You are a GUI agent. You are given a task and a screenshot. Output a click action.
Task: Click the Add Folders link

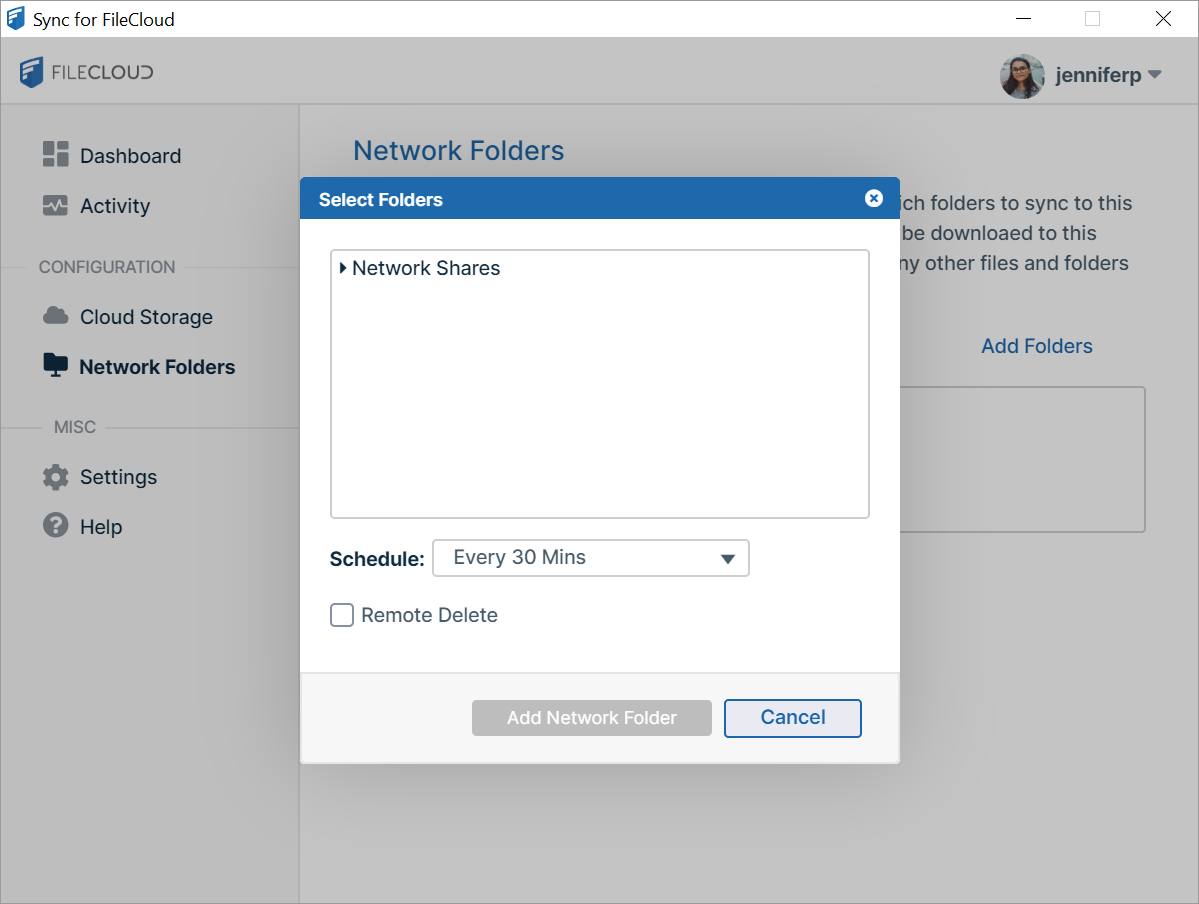[1036, 346]
